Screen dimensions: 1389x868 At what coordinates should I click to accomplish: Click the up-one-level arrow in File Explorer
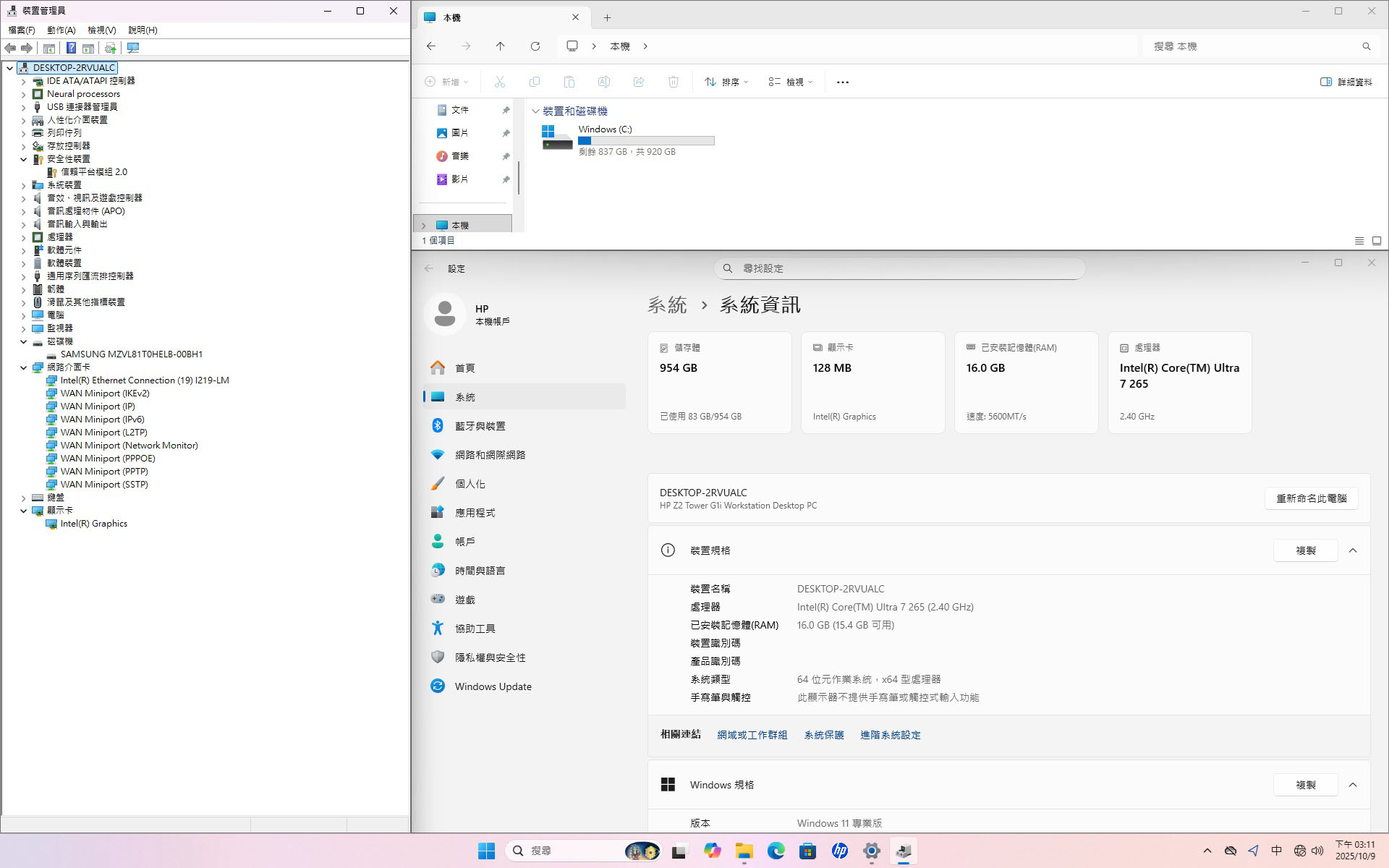point(500,46)
